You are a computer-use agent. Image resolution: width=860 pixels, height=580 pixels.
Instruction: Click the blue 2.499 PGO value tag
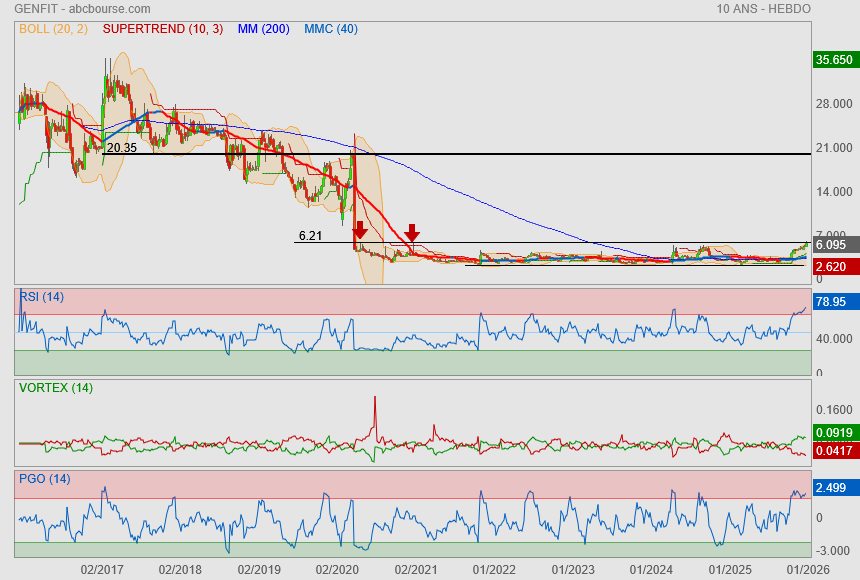pyautogui.click(x=834, y=487)
